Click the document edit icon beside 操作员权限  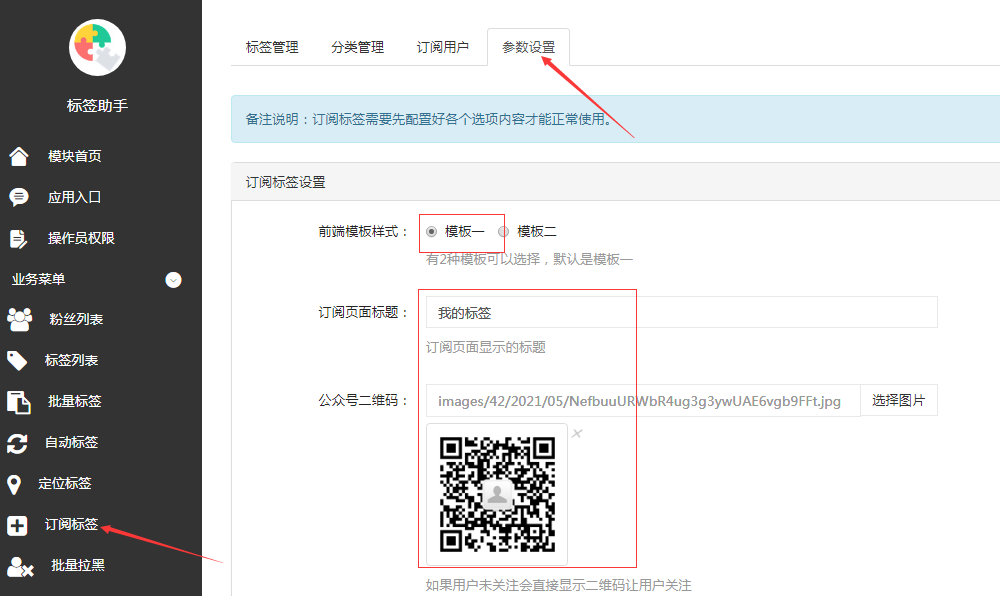tap(18, 238)
